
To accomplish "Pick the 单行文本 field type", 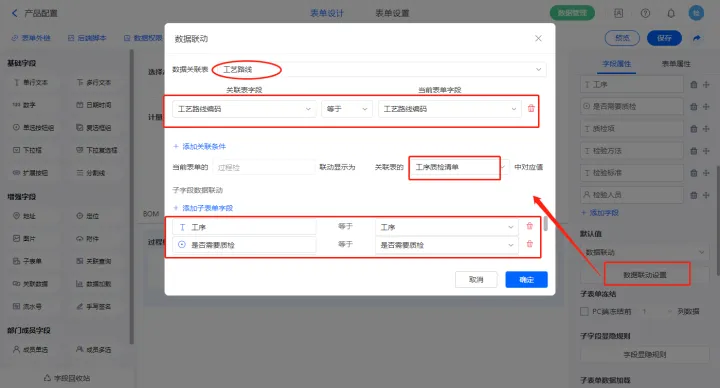I will (x=30, y=83).
